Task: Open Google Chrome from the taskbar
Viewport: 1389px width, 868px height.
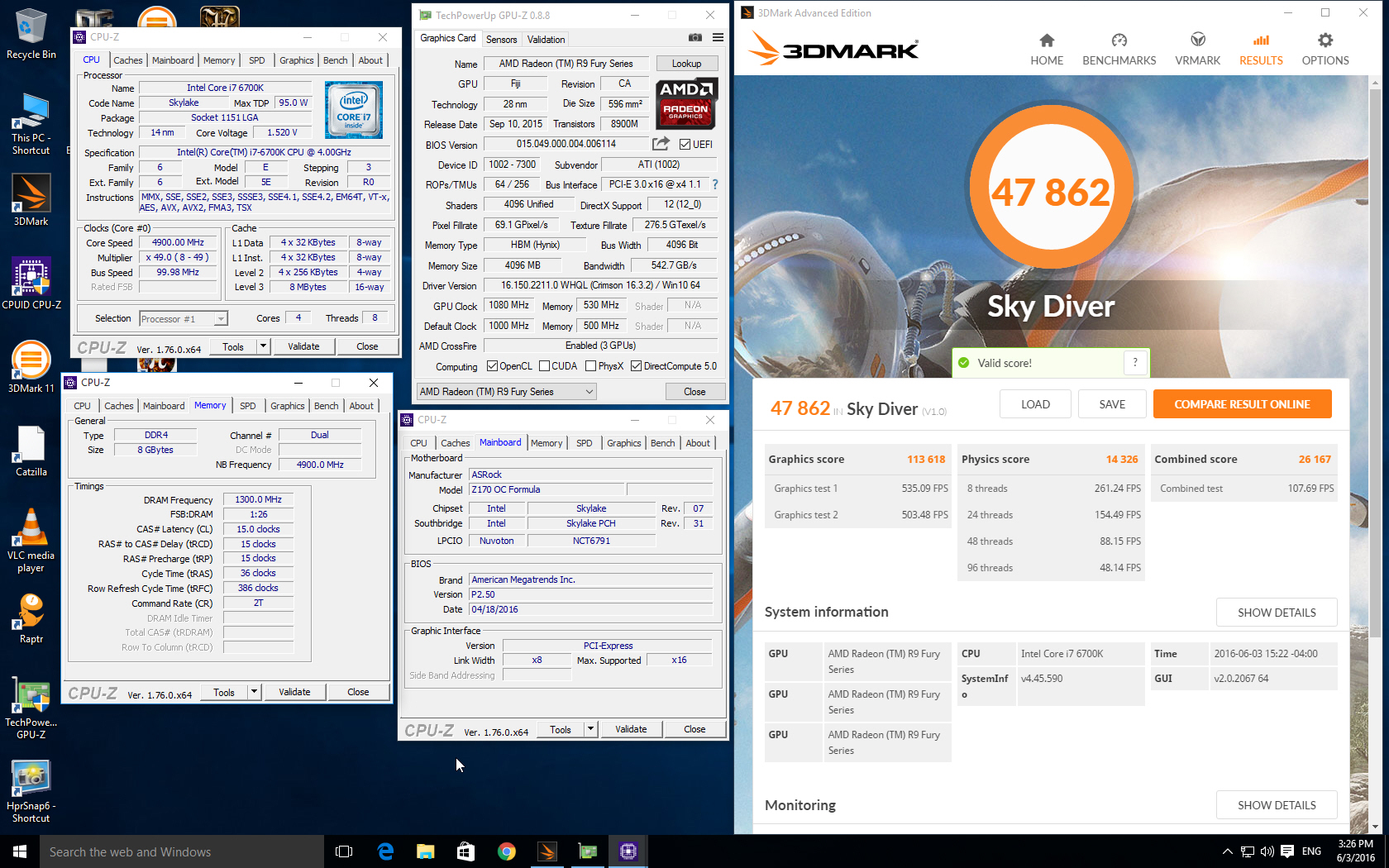Action: [506, 851]
